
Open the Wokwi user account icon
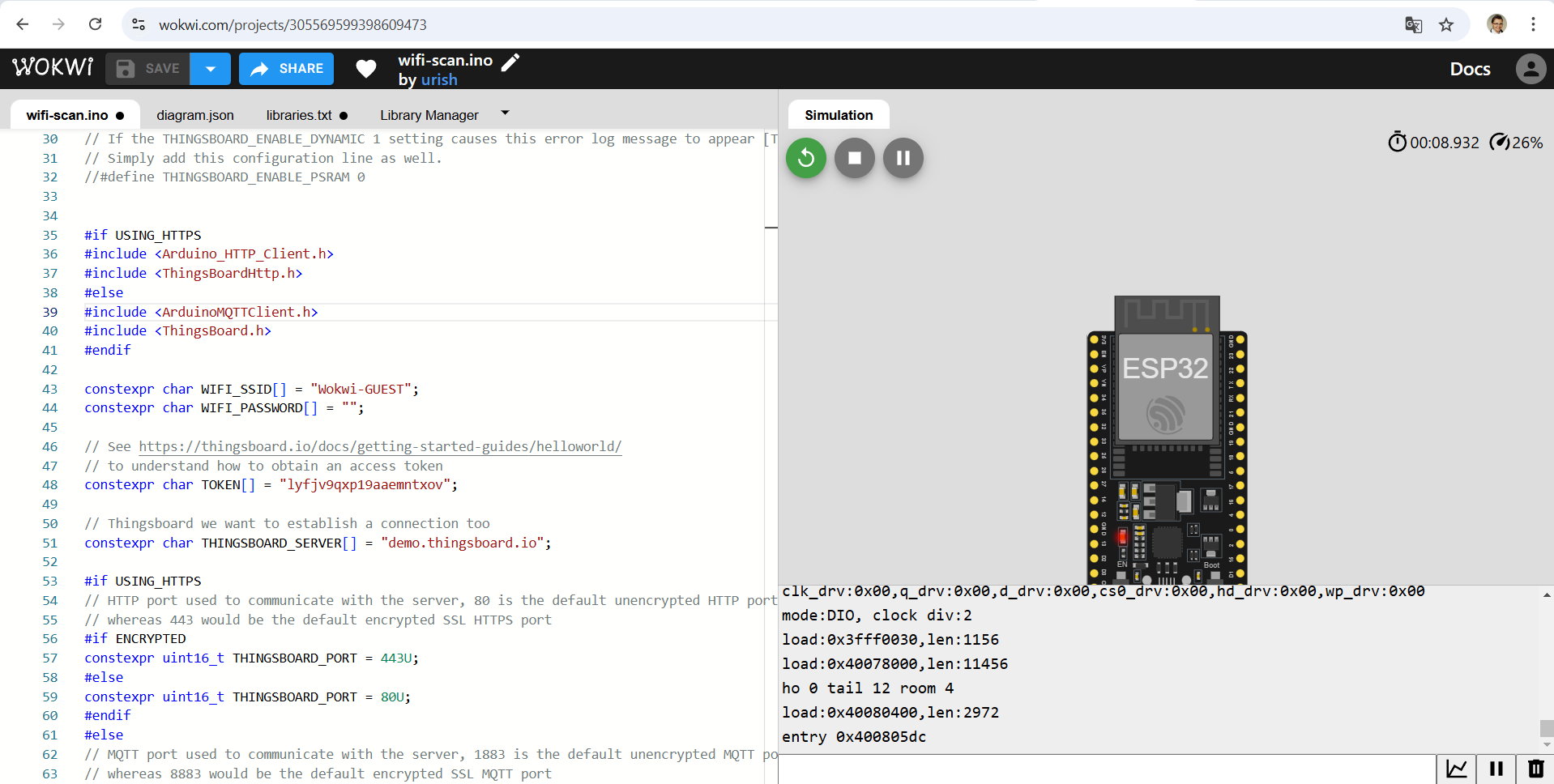coord(1531,69)
